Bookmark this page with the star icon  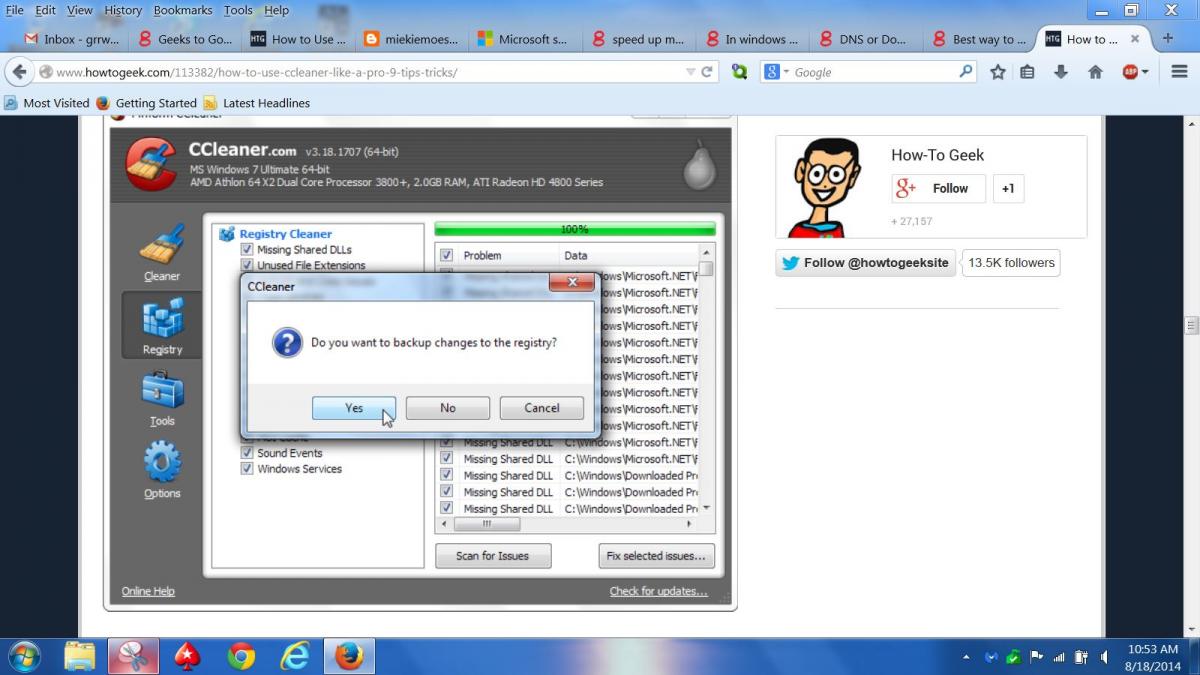click(x=998, y=72)
